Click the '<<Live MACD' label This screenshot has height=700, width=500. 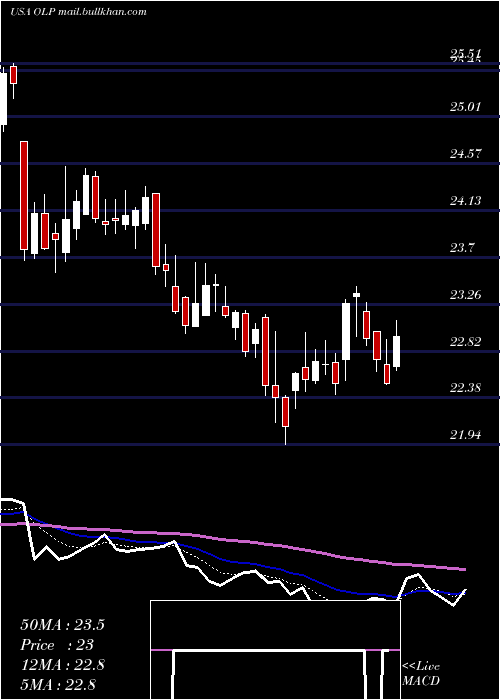coord(421,674)
